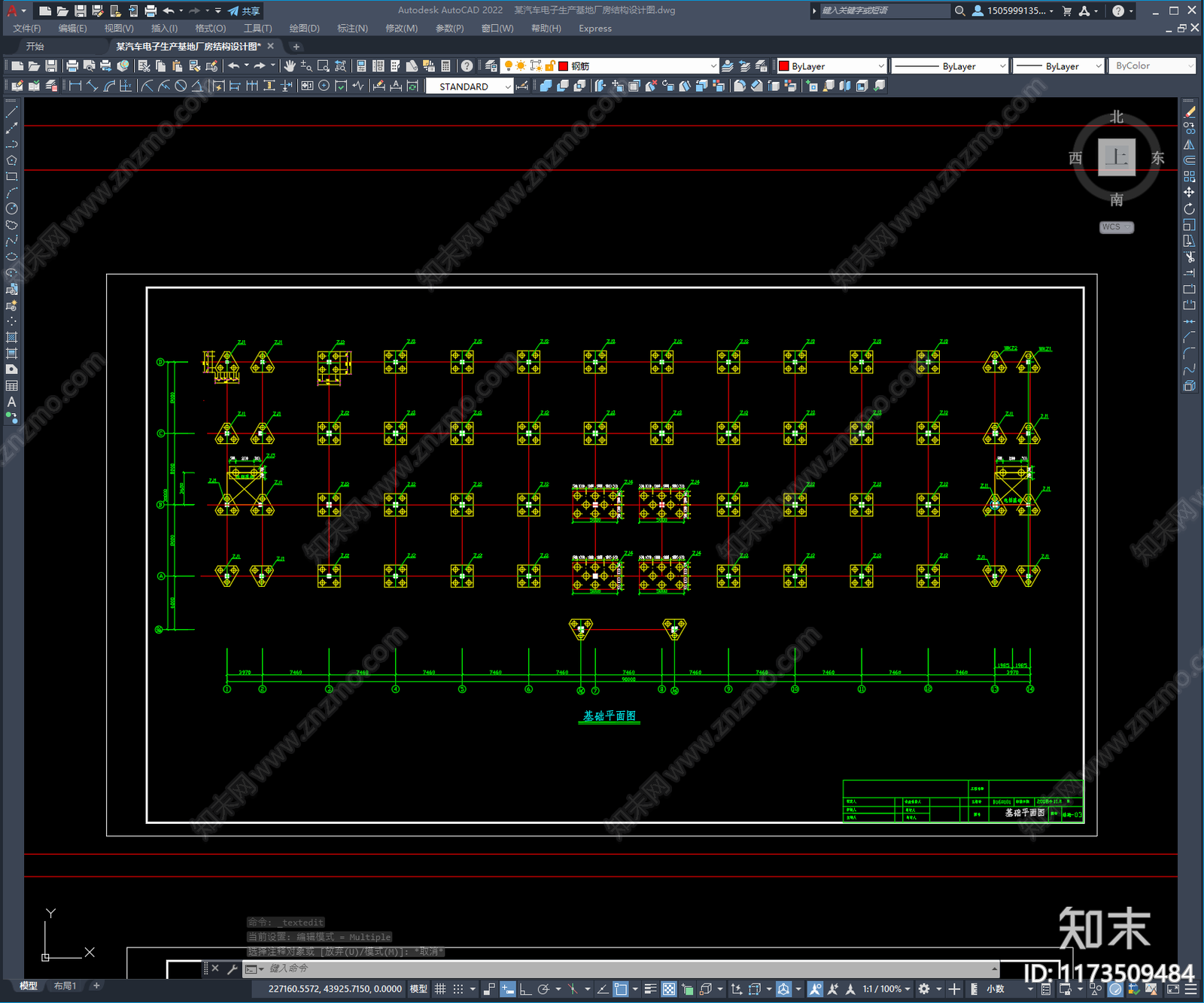Click the WCS button under ViewCube
Screen dimensions: 1204x1003
click(1116, 227)
